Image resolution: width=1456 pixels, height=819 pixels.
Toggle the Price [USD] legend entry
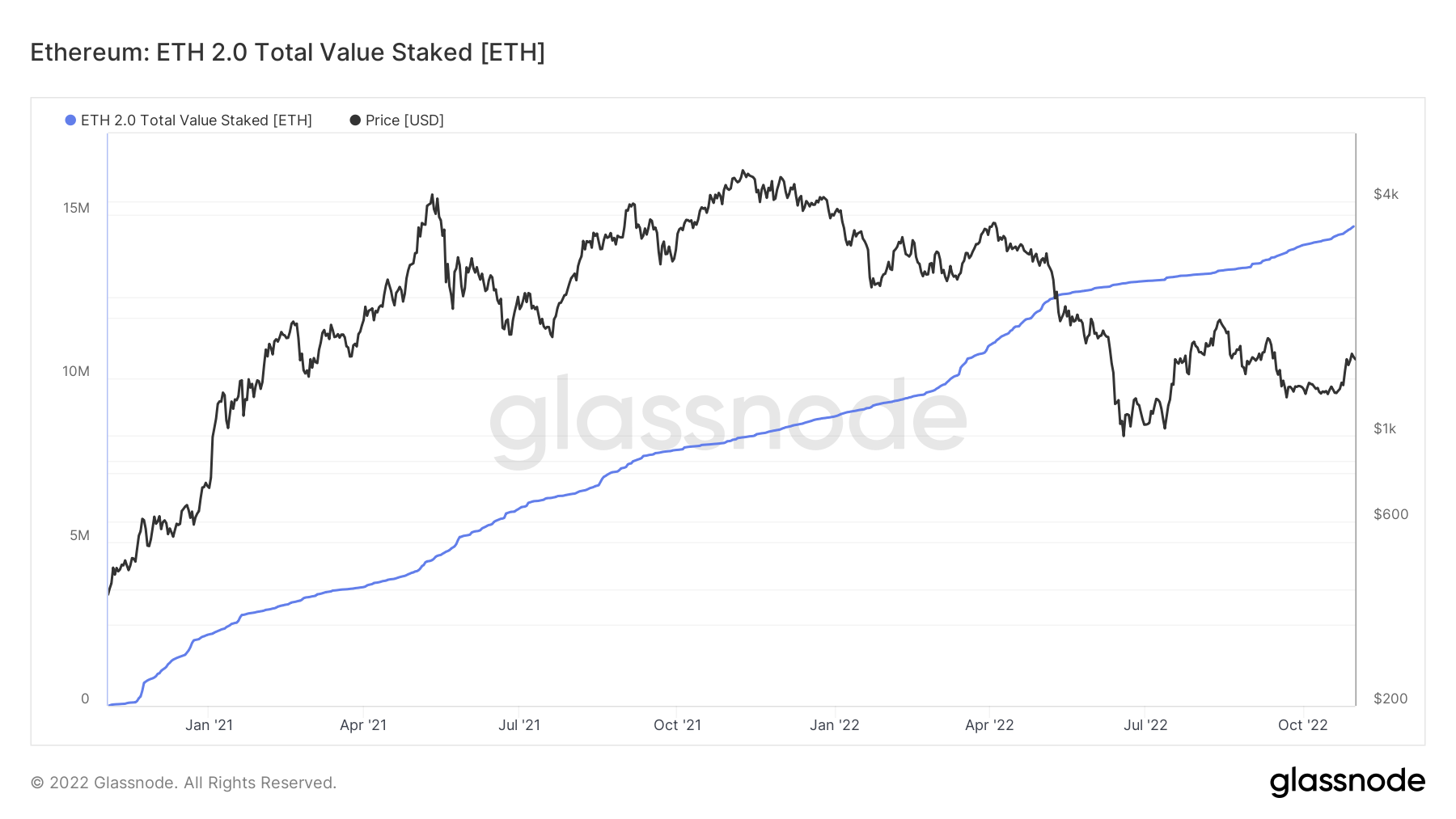[x=397, y=120]
